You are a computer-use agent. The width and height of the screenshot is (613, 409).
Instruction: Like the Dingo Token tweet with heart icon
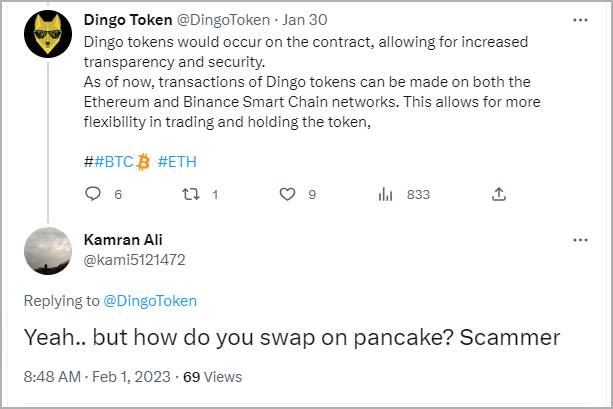point(287,194)
